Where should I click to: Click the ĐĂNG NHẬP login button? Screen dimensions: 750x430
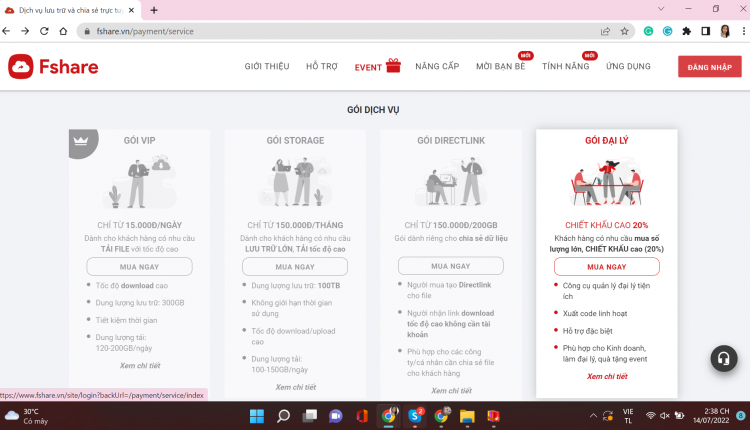[710, 67]
